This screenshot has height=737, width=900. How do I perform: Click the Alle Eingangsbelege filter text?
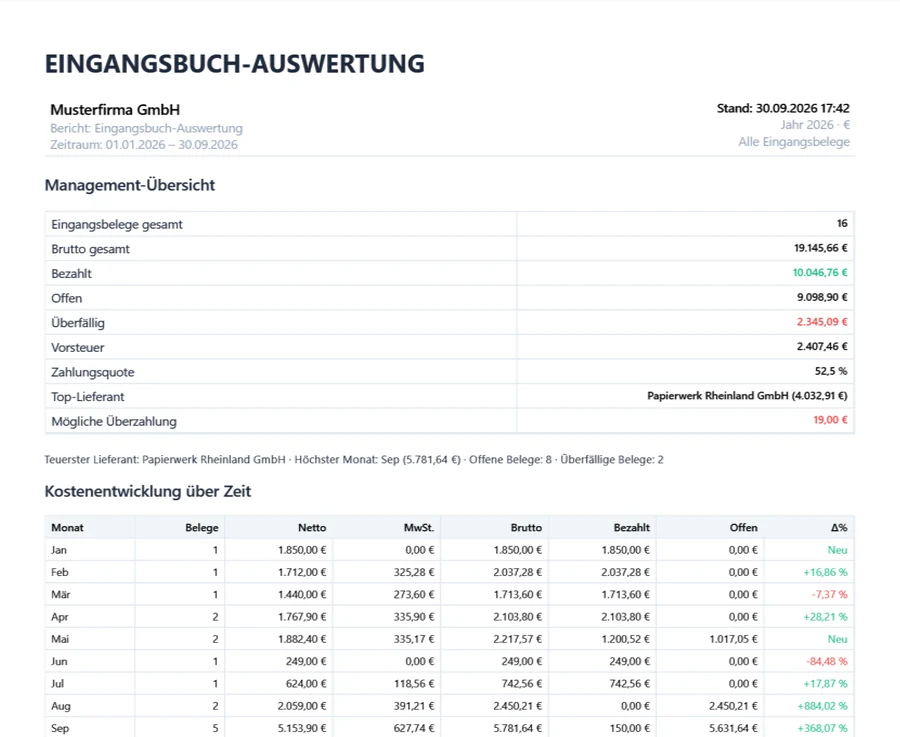click(794, 142)
